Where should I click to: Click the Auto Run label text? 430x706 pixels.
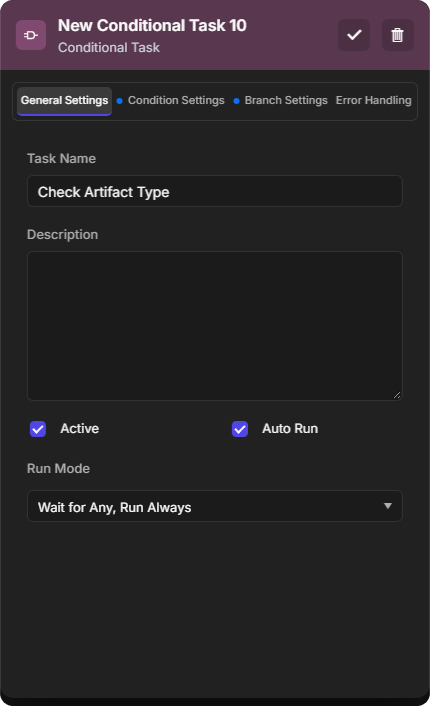pos(290,429)
